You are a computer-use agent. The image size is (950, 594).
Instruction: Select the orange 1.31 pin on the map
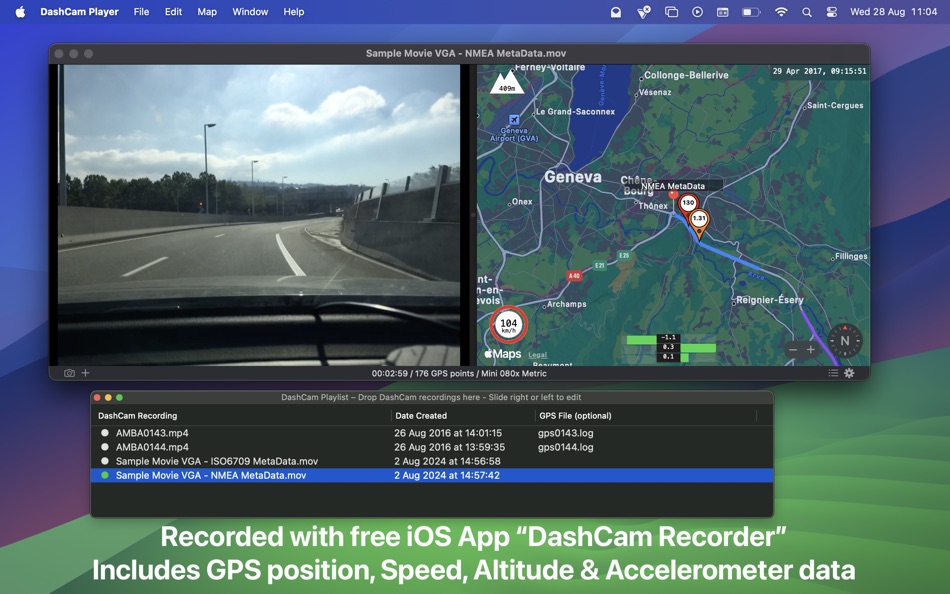click(699, 221)
